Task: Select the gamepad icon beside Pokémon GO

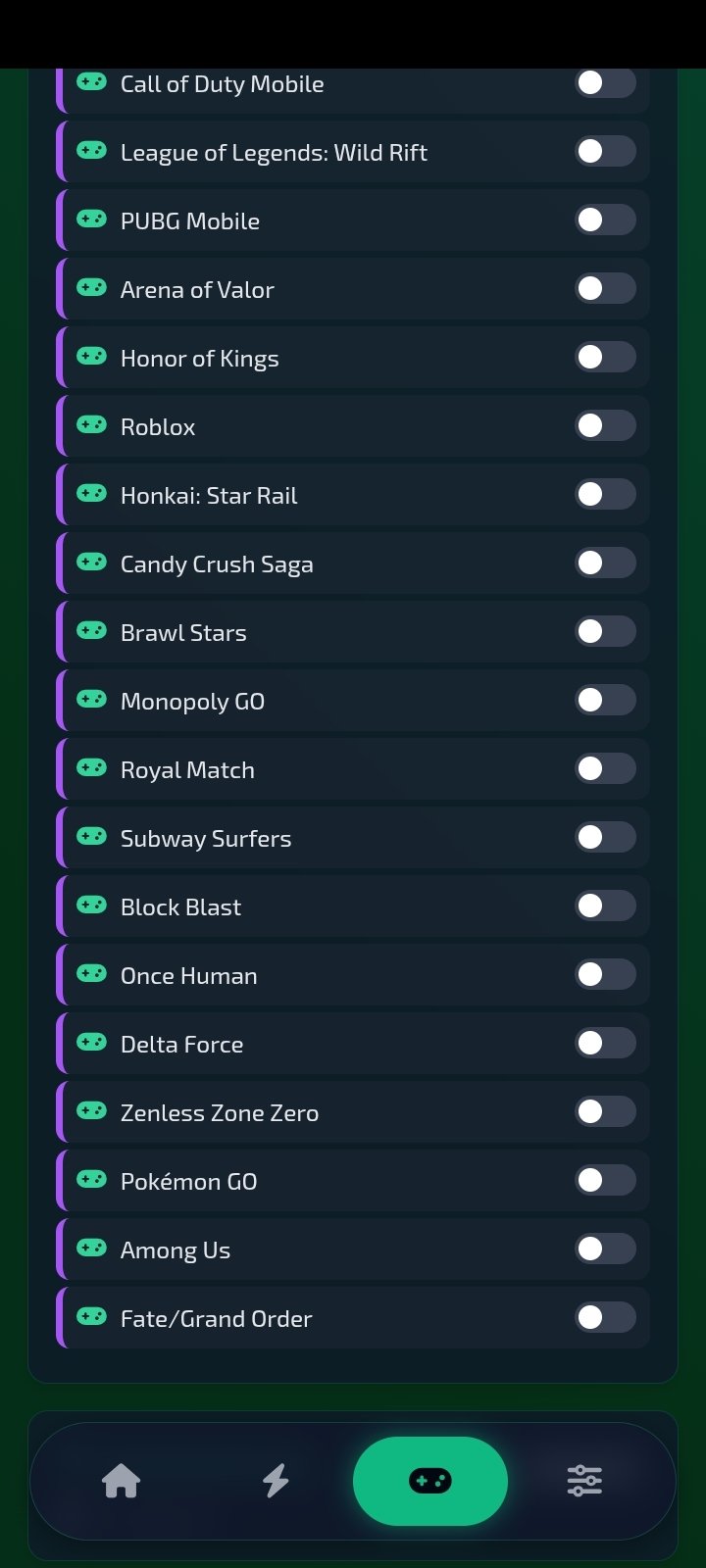Action: pyautogui.click(x=91, y=1180)
